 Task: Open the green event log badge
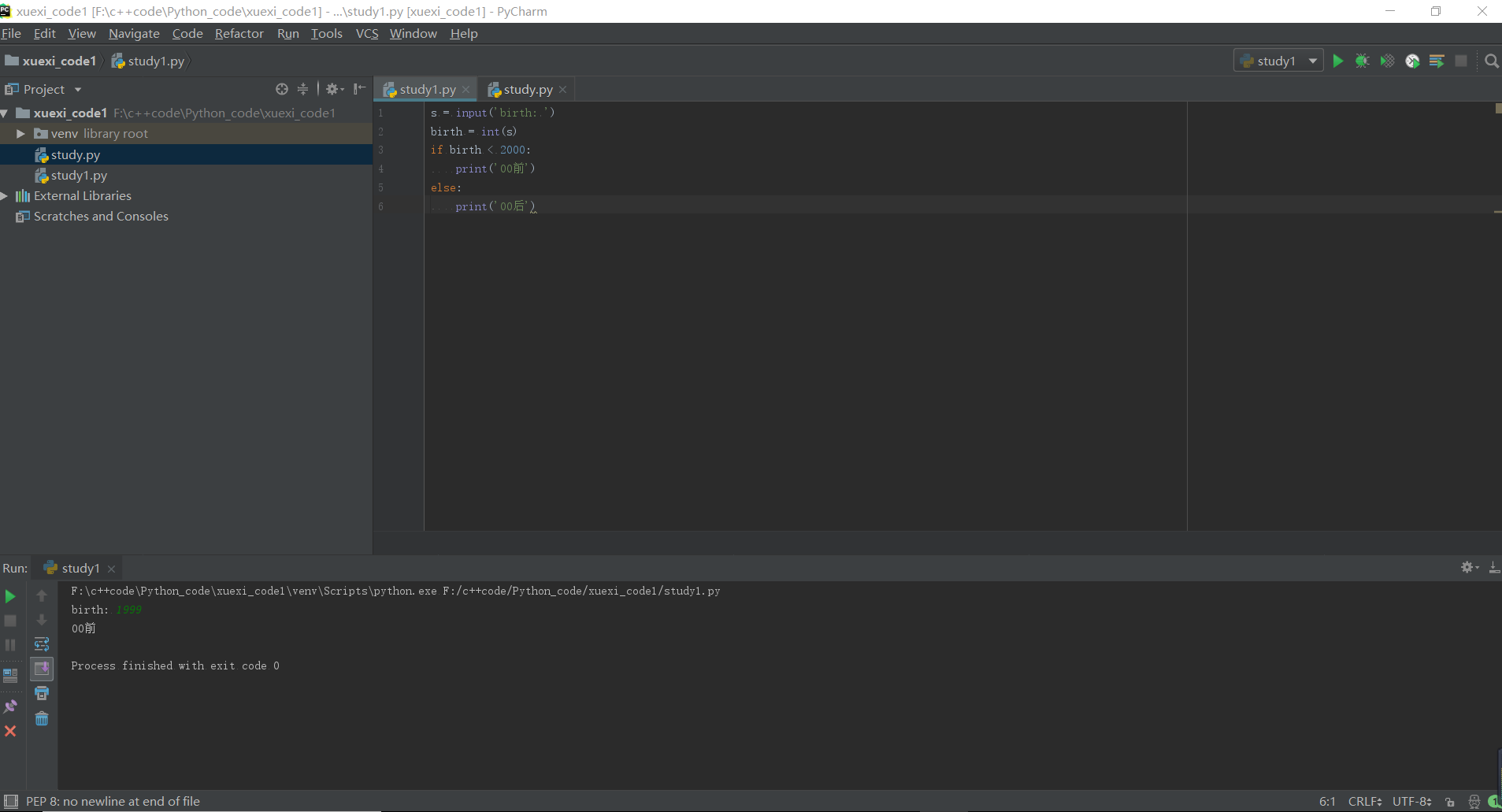[1494, 802]
